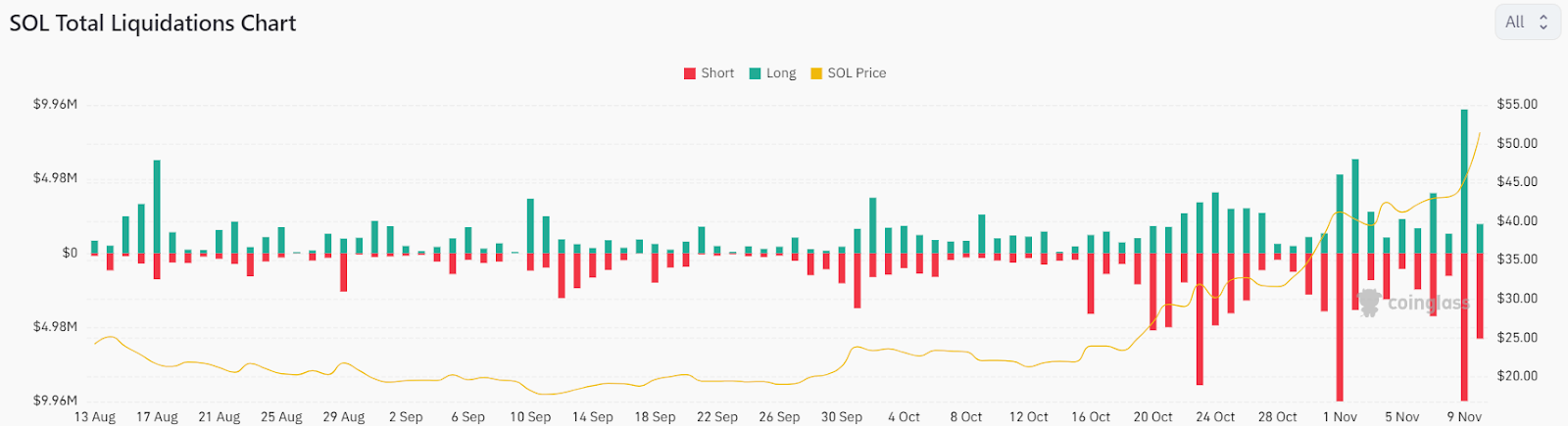Click the coinglass watermark text

pos(1429,304)
